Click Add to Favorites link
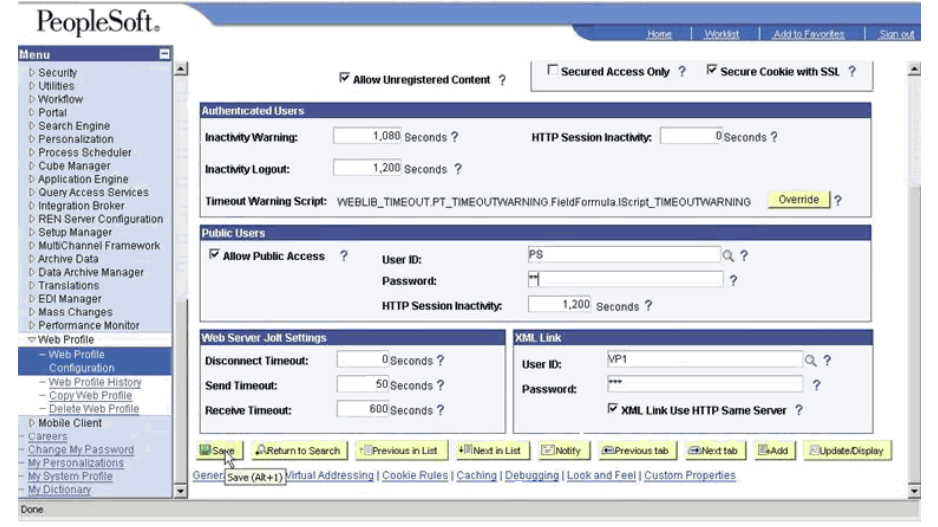The height and width of the screenshot is (527, 938). click(x=808, y=34)
